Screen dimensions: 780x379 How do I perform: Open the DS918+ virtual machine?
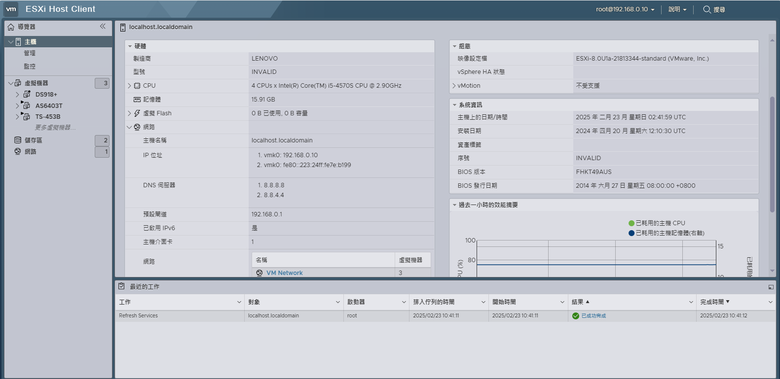[x=46, y=94]
